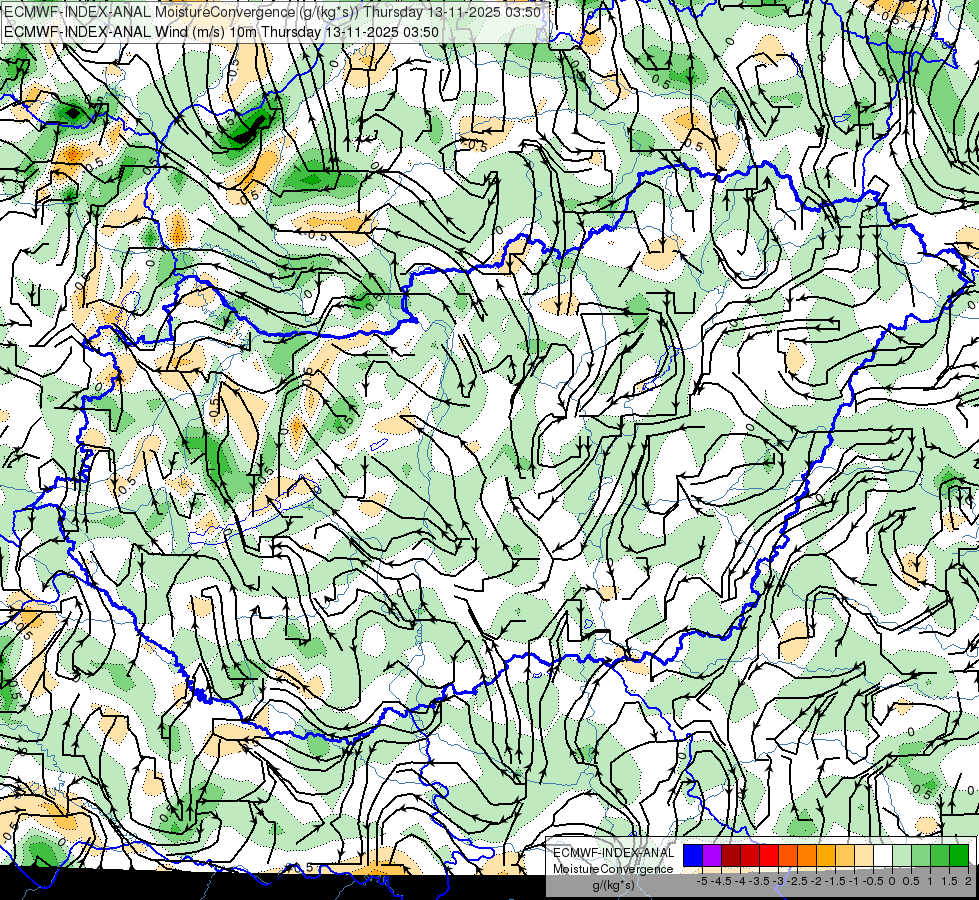Click the amber swatch between -2 and -1.5
The image size is (979, 900).
coord(826,855)
